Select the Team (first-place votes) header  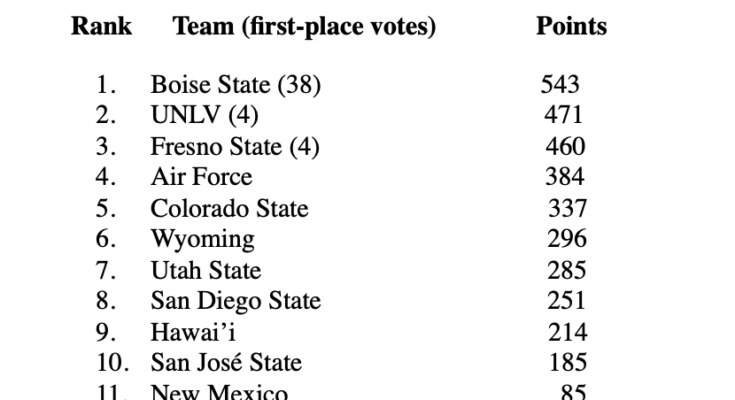click(304, 27)
